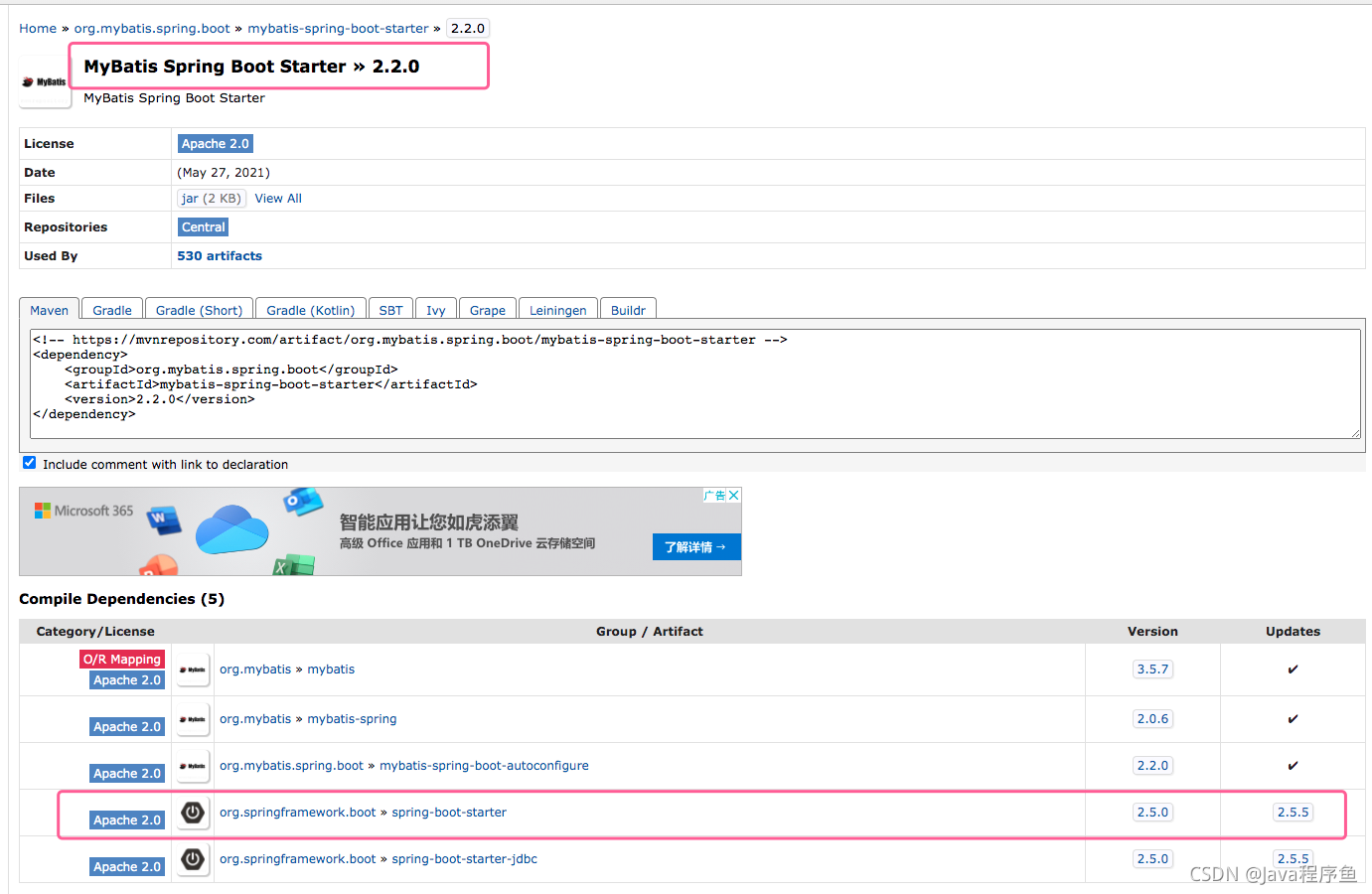This screenshot has height=894, width=1372.
Task: Click the Updates column header
Action: (x=1293, y=632)
